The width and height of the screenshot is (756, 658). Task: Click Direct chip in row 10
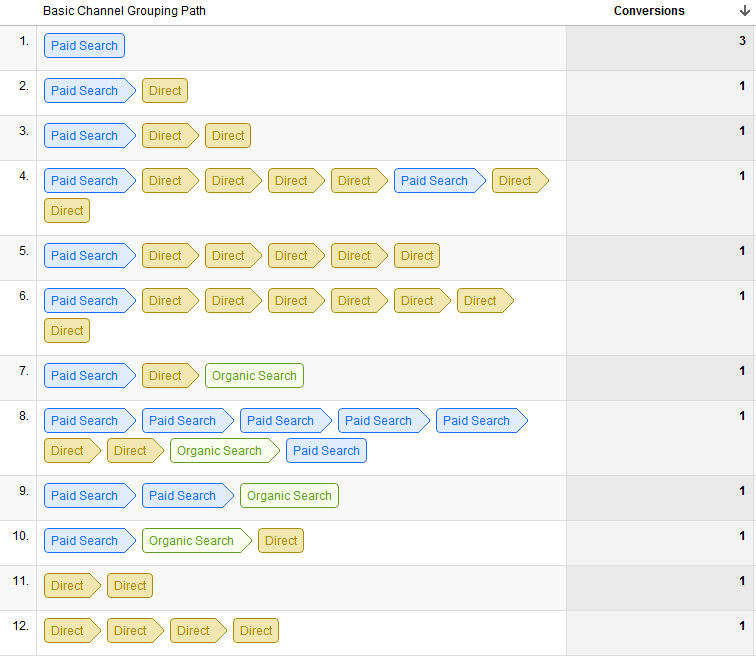(x=281, y=540)
